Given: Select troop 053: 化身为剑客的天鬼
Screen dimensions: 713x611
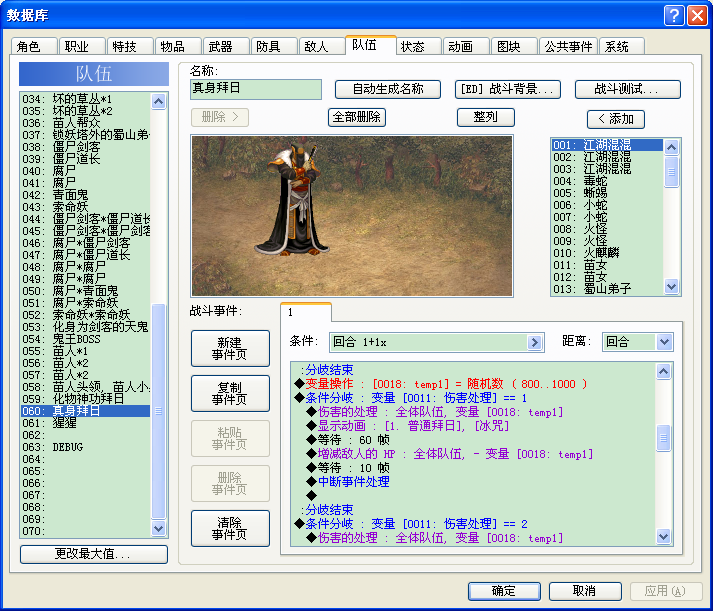Looking at the screenshot, I should tap(85, 327).
